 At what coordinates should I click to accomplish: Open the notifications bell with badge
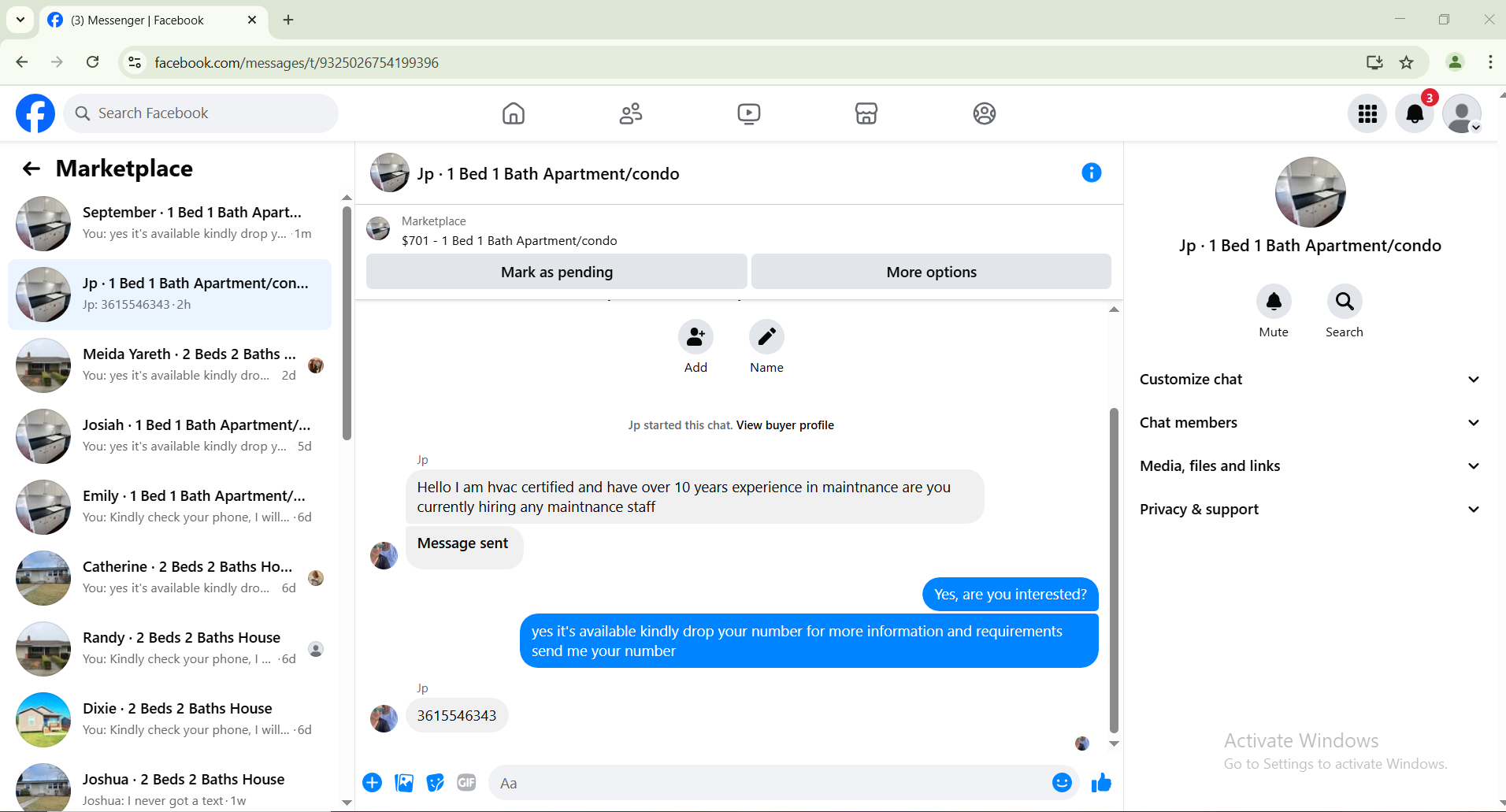[x=1415, y=113]
